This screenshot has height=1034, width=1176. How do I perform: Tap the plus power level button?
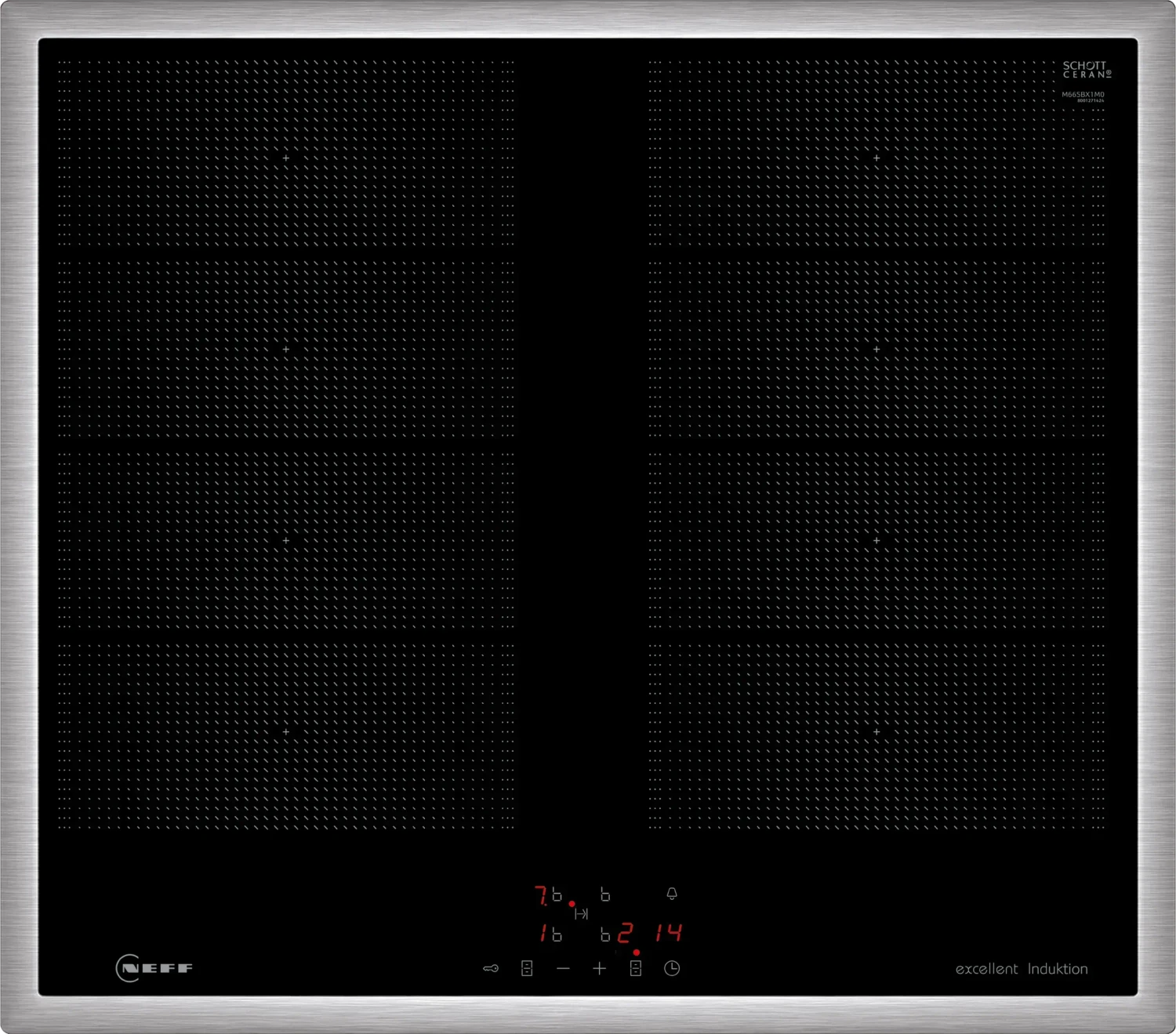coord(600,969)
